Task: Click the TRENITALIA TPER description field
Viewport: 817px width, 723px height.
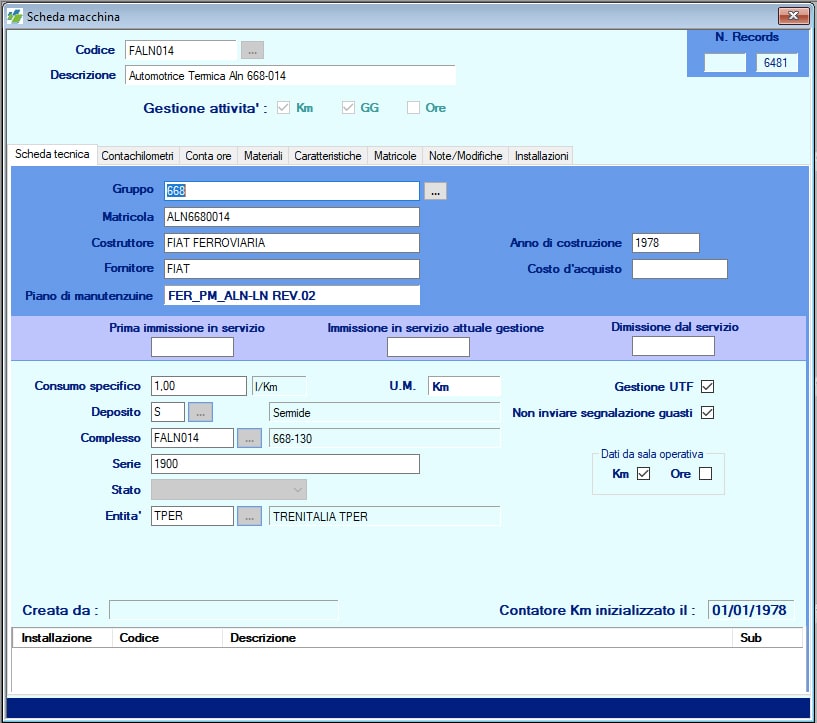Action: click(x=385, y=517)
